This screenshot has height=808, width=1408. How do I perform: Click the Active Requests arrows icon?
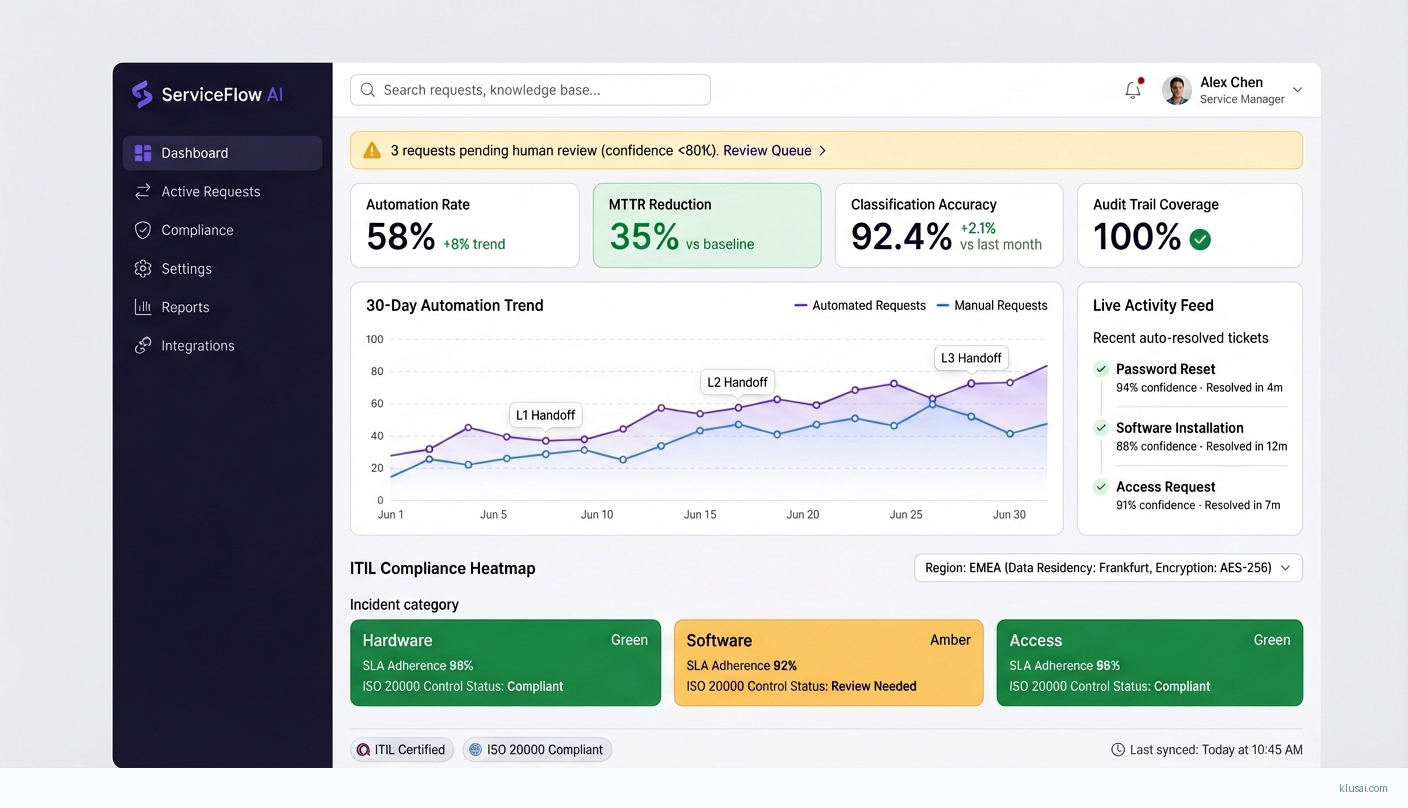point(143,191)
